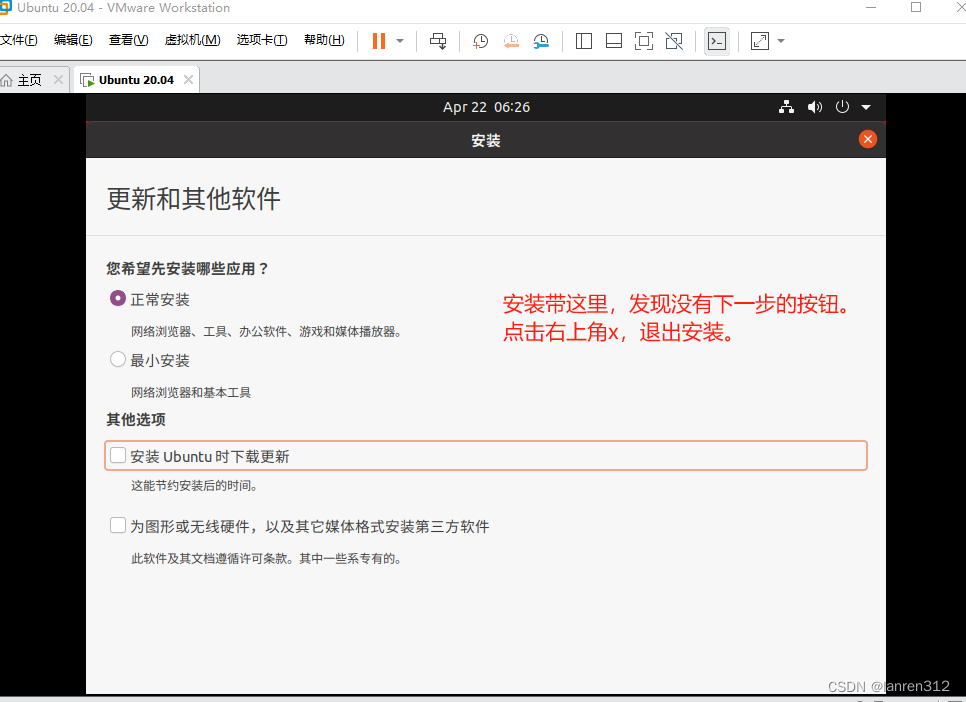
Task: Open the console view icon
Action: pyautogui.click(x=716, y=41)
